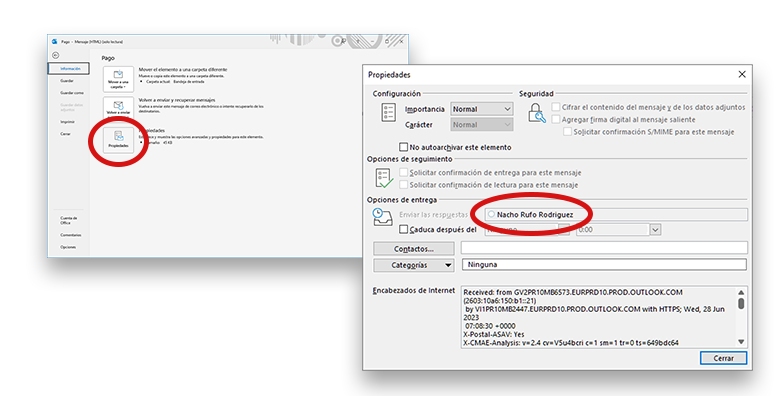This screenshot has width=781, height=396.
Task: Select Imprimir in the Backstage menu
Action: pos(67,122)
